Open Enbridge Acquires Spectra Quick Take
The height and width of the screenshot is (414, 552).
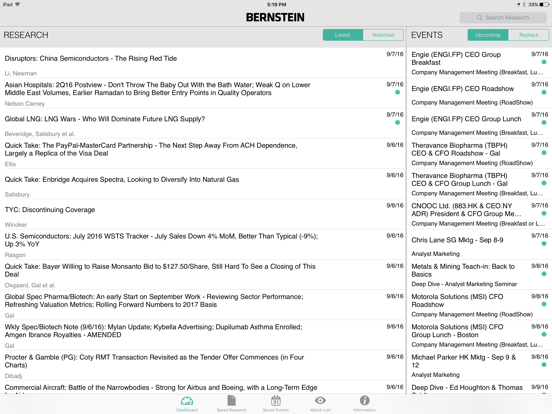[202, 184]
